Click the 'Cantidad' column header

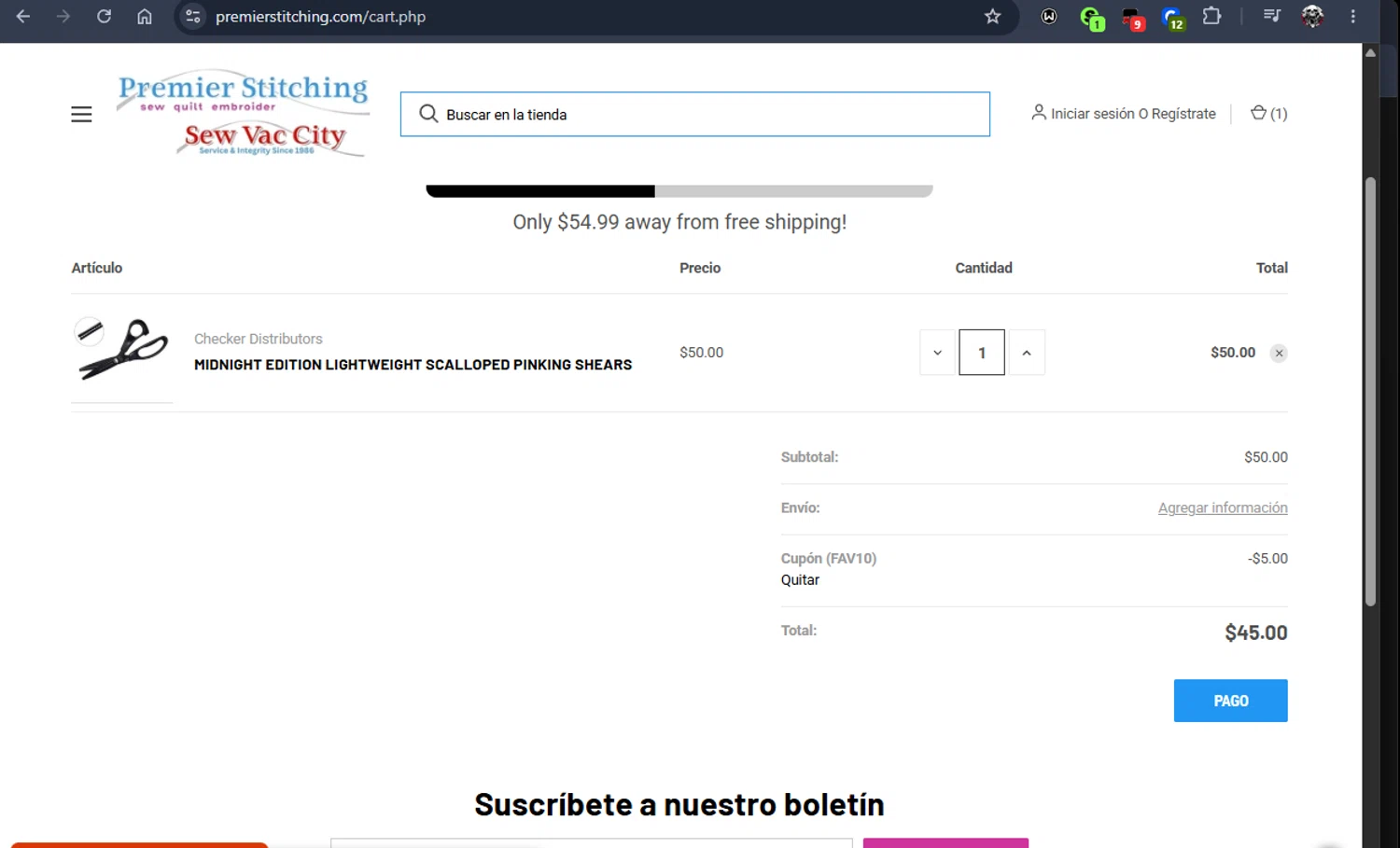(x=984, y=268)
